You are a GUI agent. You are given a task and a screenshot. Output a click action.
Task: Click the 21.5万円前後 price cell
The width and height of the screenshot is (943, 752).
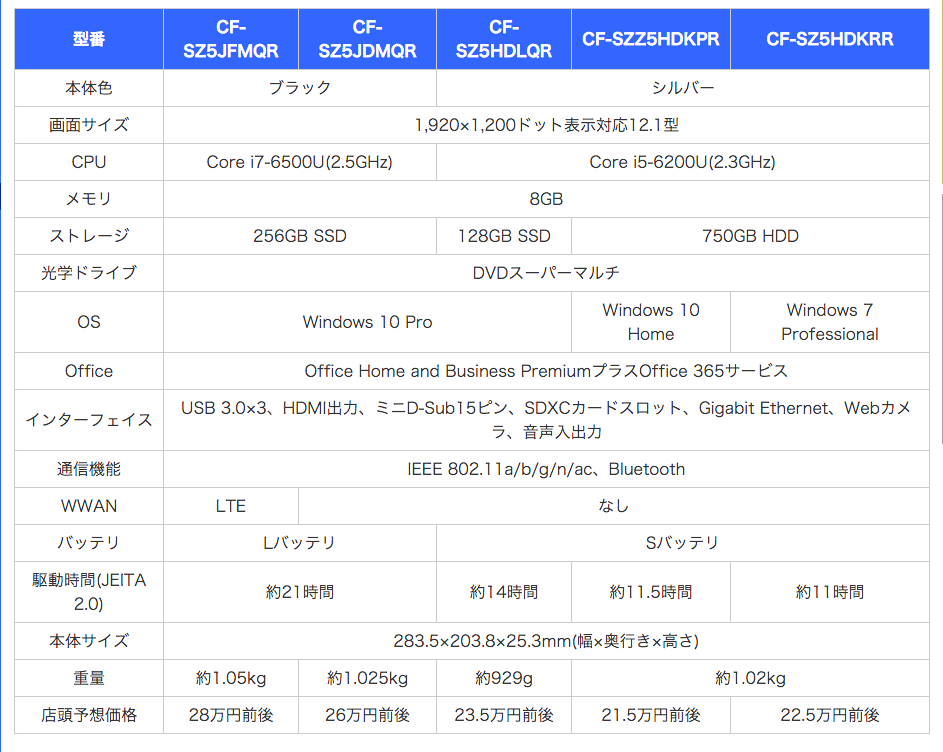tap(651, 715)
